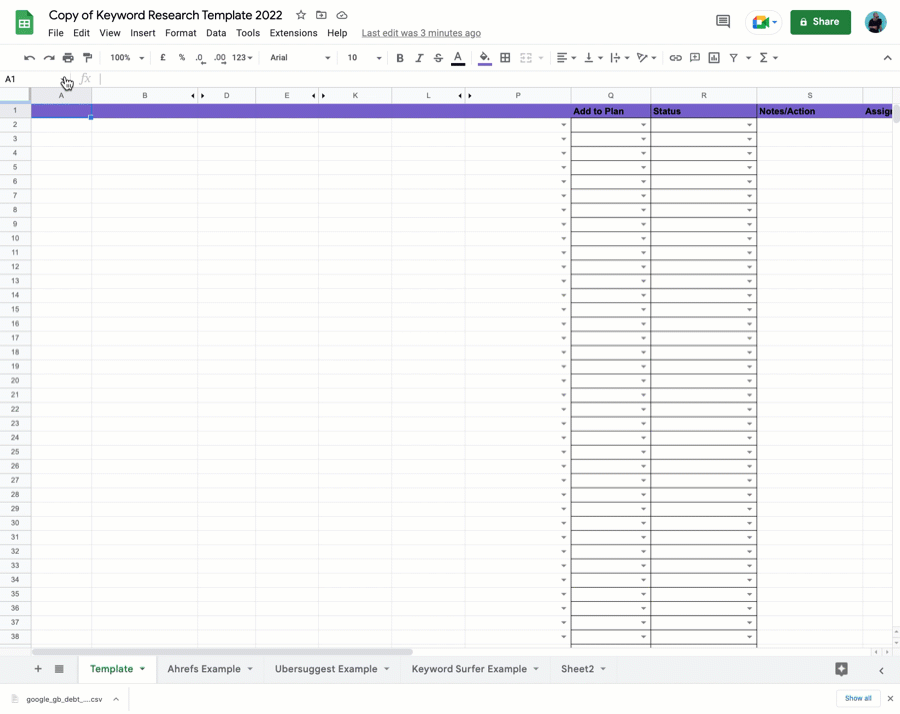Open the fill color picker

coord(485,58)
